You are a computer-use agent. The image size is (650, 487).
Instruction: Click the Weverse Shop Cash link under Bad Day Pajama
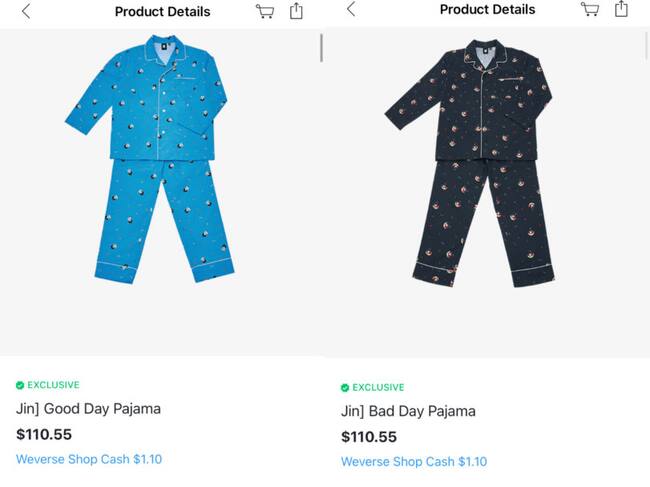pyautogui.click(x=414, y=462)
